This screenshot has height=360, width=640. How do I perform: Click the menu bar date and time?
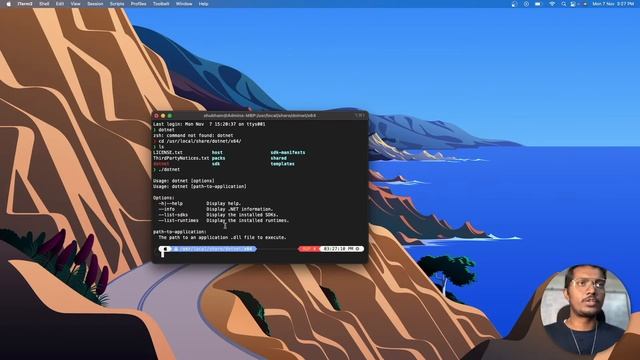(x=613, y=4)
